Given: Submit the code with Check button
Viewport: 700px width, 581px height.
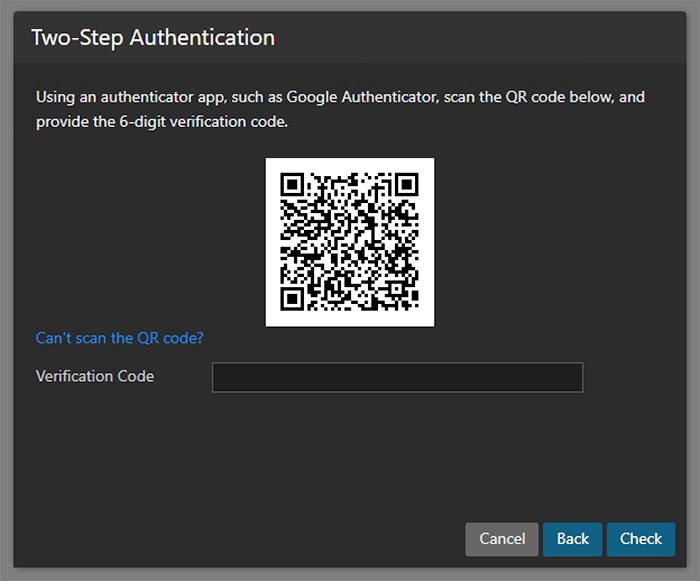Looking at the screenshot, I should pyautogui.click(x=640, y=539).
